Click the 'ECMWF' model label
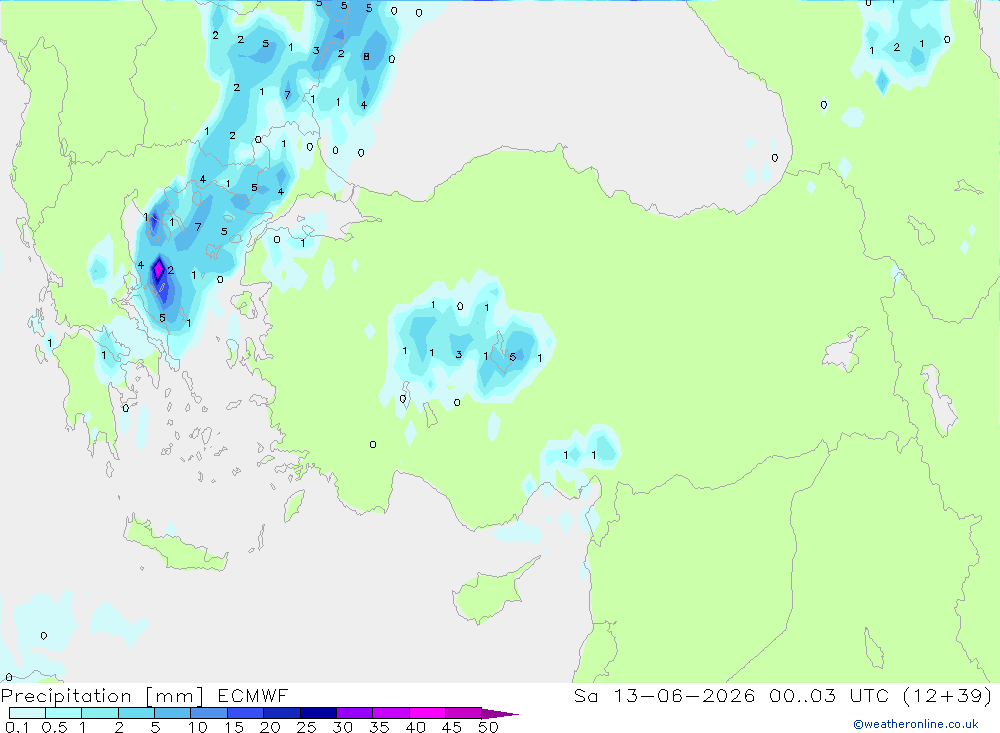This screenshot has width=1000, height=733. [253, 696]
